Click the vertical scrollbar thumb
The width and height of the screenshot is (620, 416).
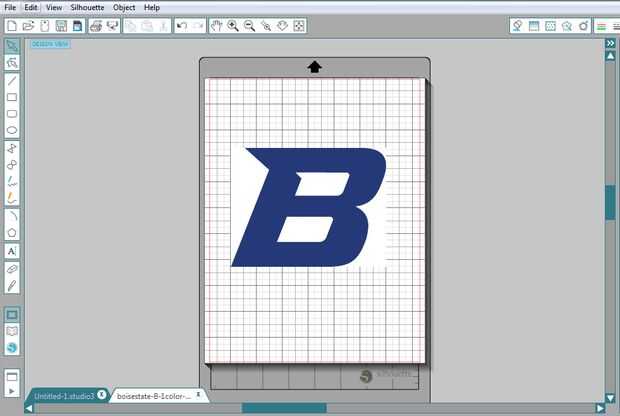tap(611, 202)
